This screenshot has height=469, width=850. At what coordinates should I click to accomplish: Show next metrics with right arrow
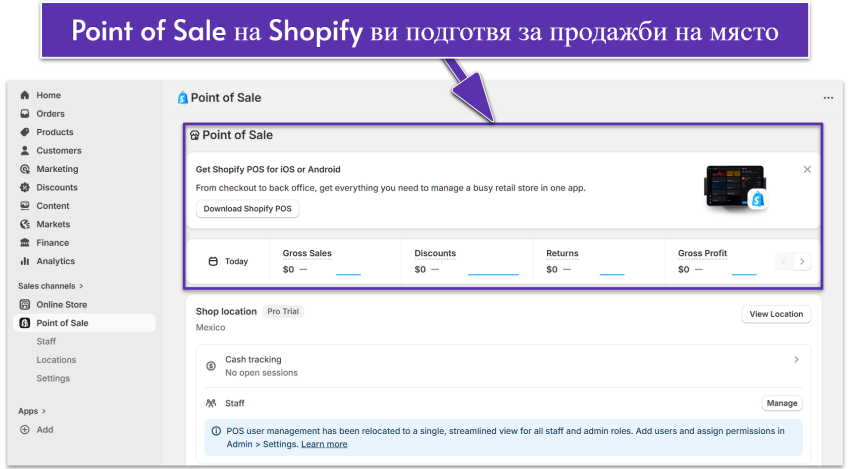(802, 262)
